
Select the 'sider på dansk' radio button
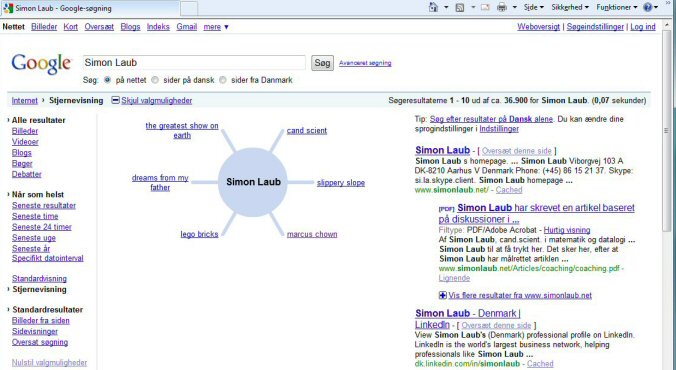pyautogui.click(x=155, y=80)
